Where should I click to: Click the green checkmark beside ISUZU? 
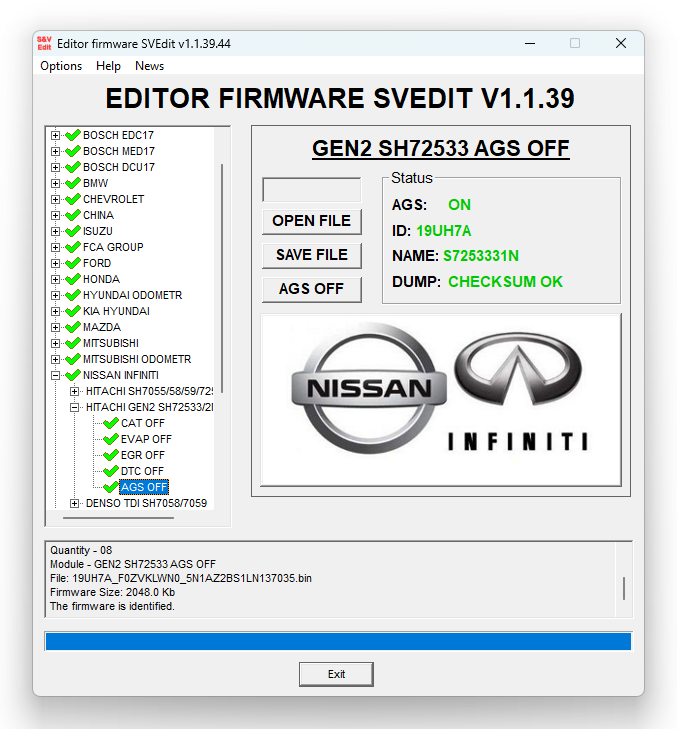coord(73,231)
